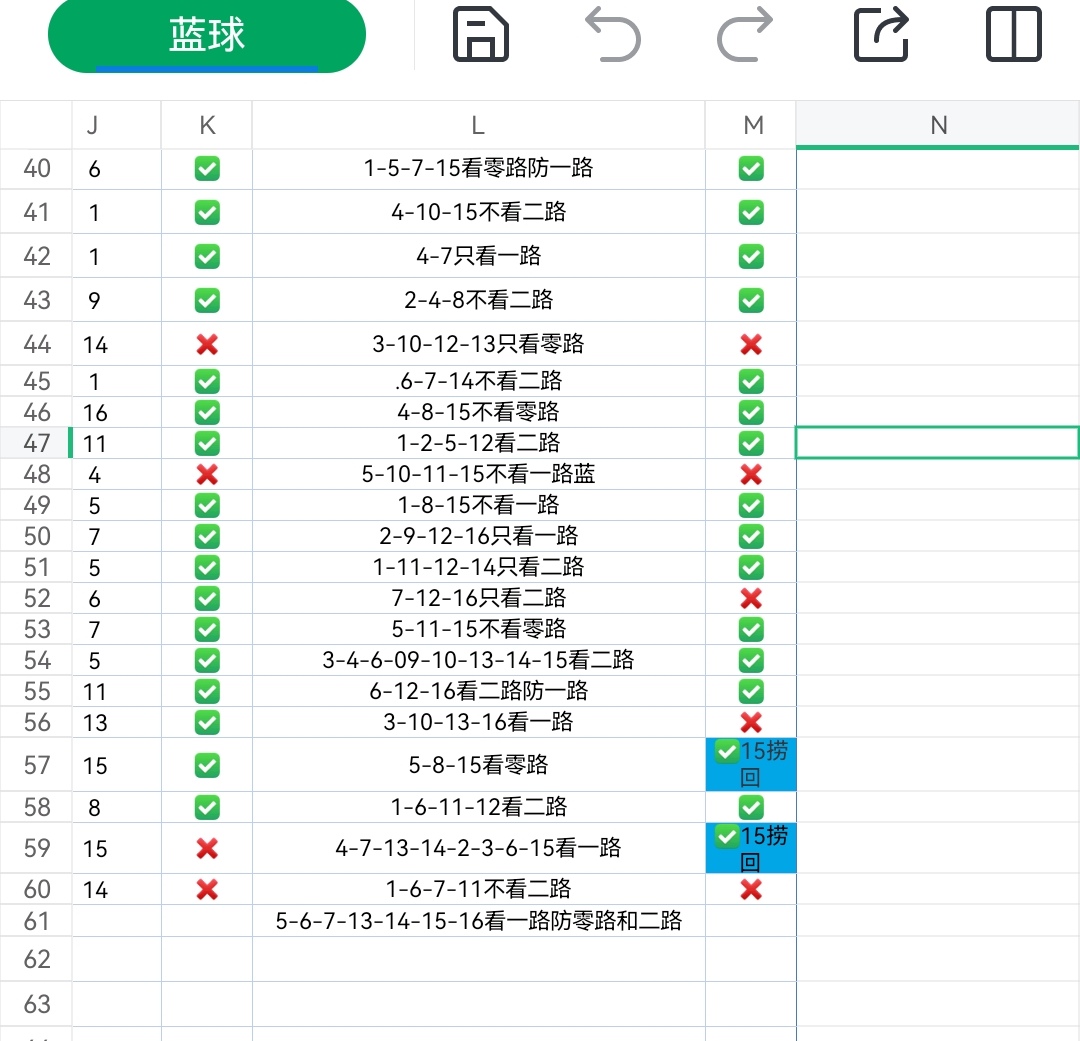Tap the Redo icon

pyautogui.click(x=747, y=34)
